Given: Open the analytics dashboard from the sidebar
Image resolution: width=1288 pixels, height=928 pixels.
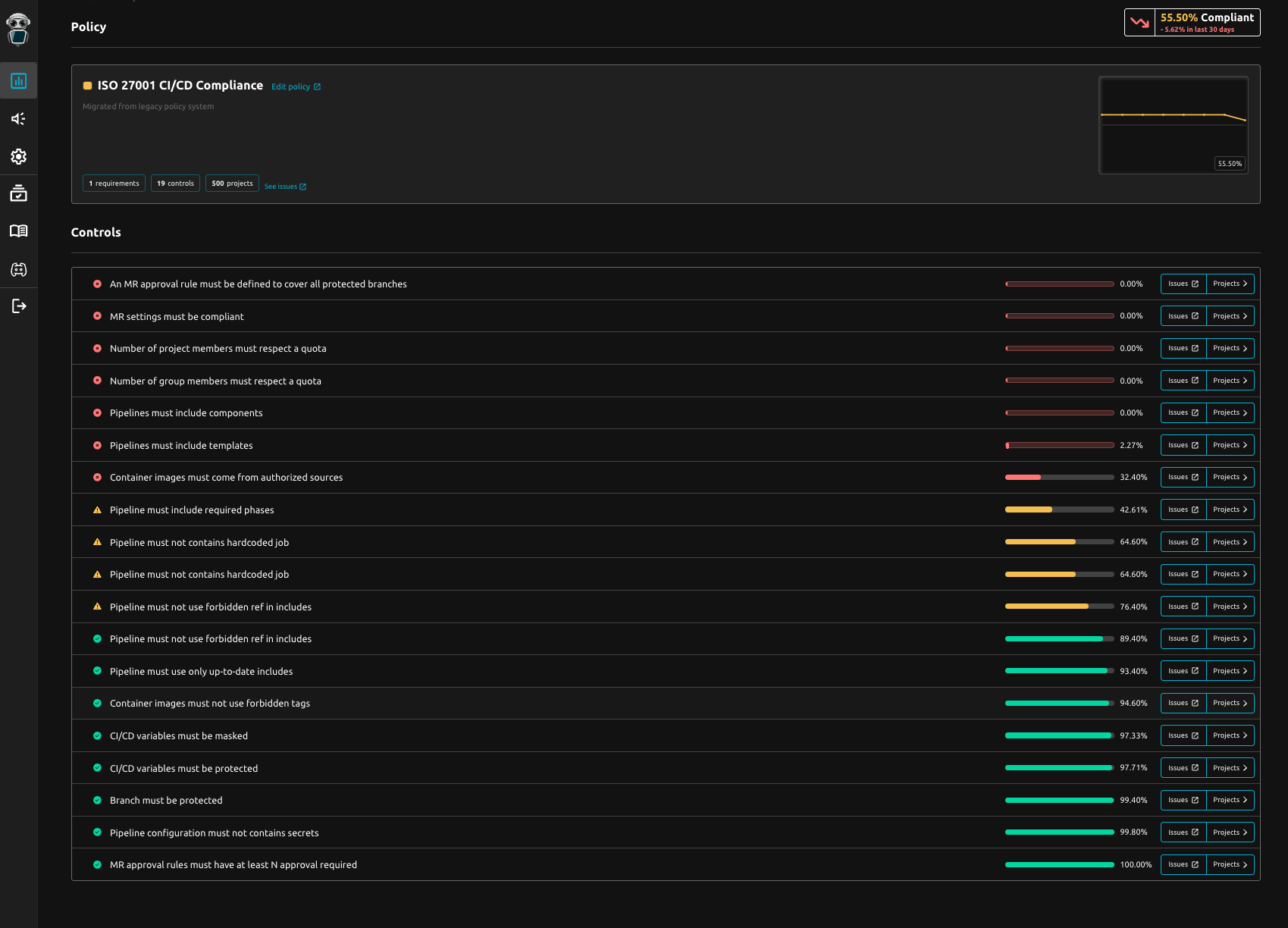Looking at the screenshot, I should [x=18, y=80].
